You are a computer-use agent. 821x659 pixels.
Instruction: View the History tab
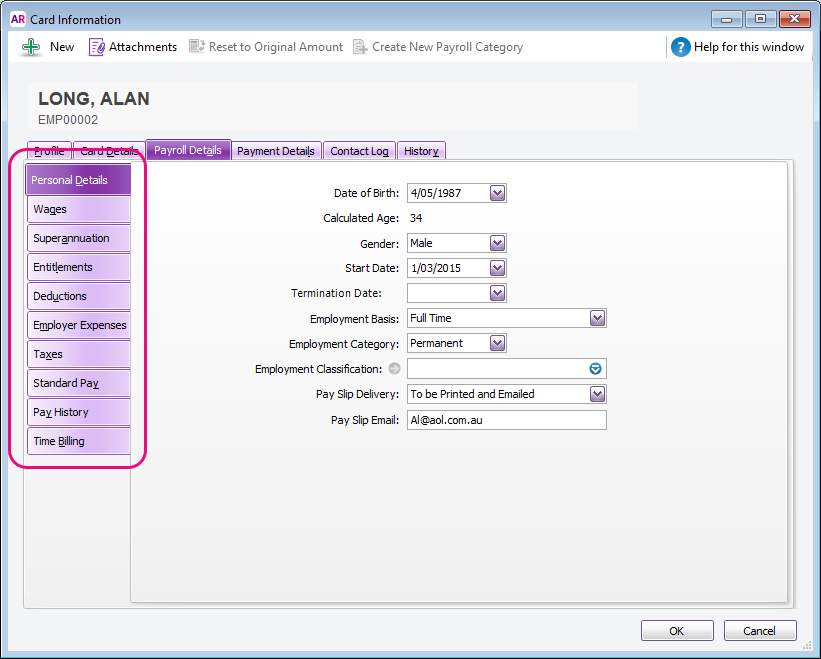(x=421, y=150)
